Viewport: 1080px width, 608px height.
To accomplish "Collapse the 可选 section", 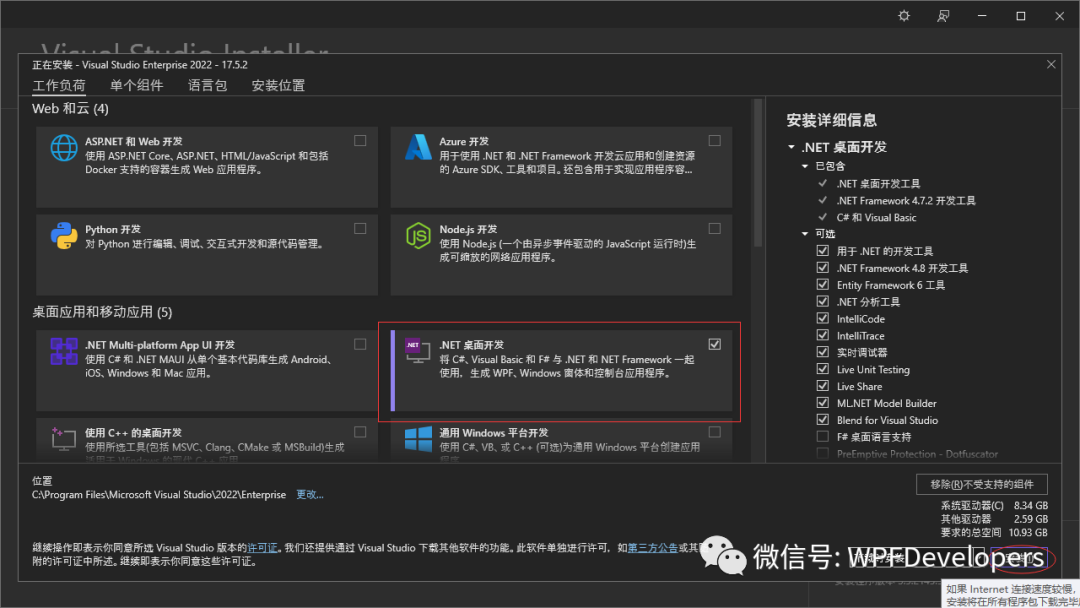I will point(804,234).
